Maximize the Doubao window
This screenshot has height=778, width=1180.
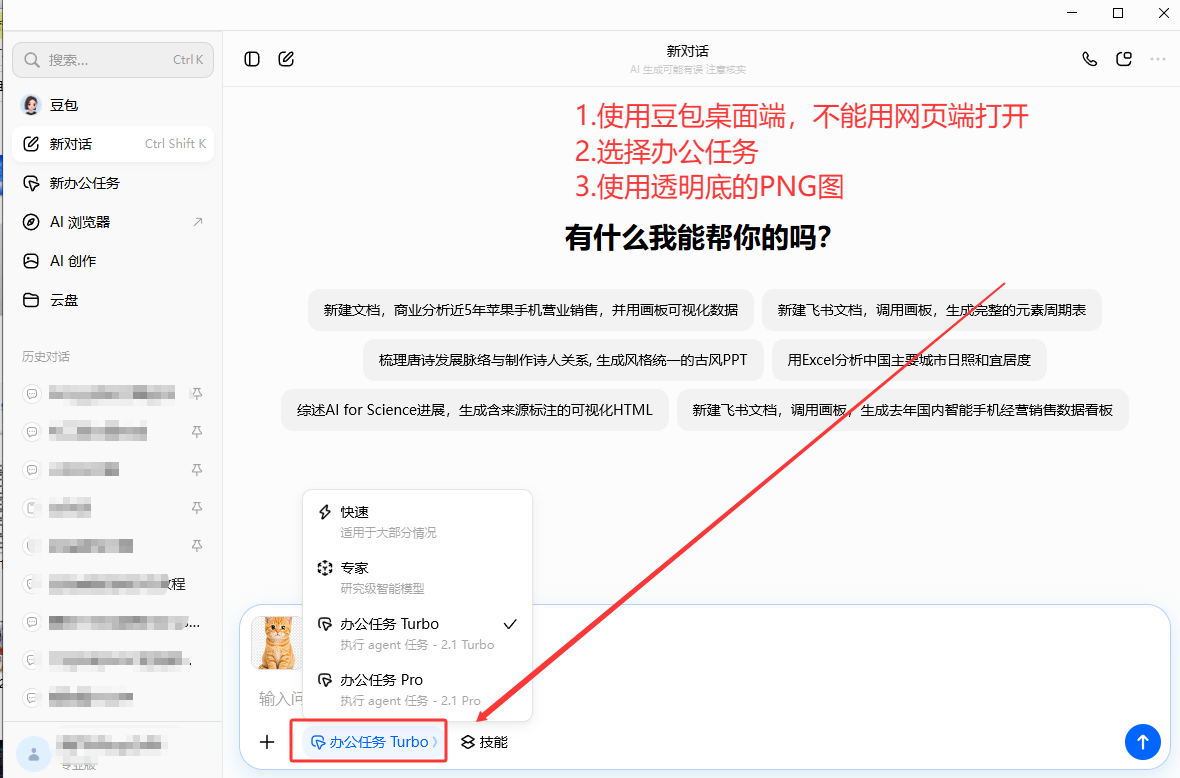tap(1118, 14)
